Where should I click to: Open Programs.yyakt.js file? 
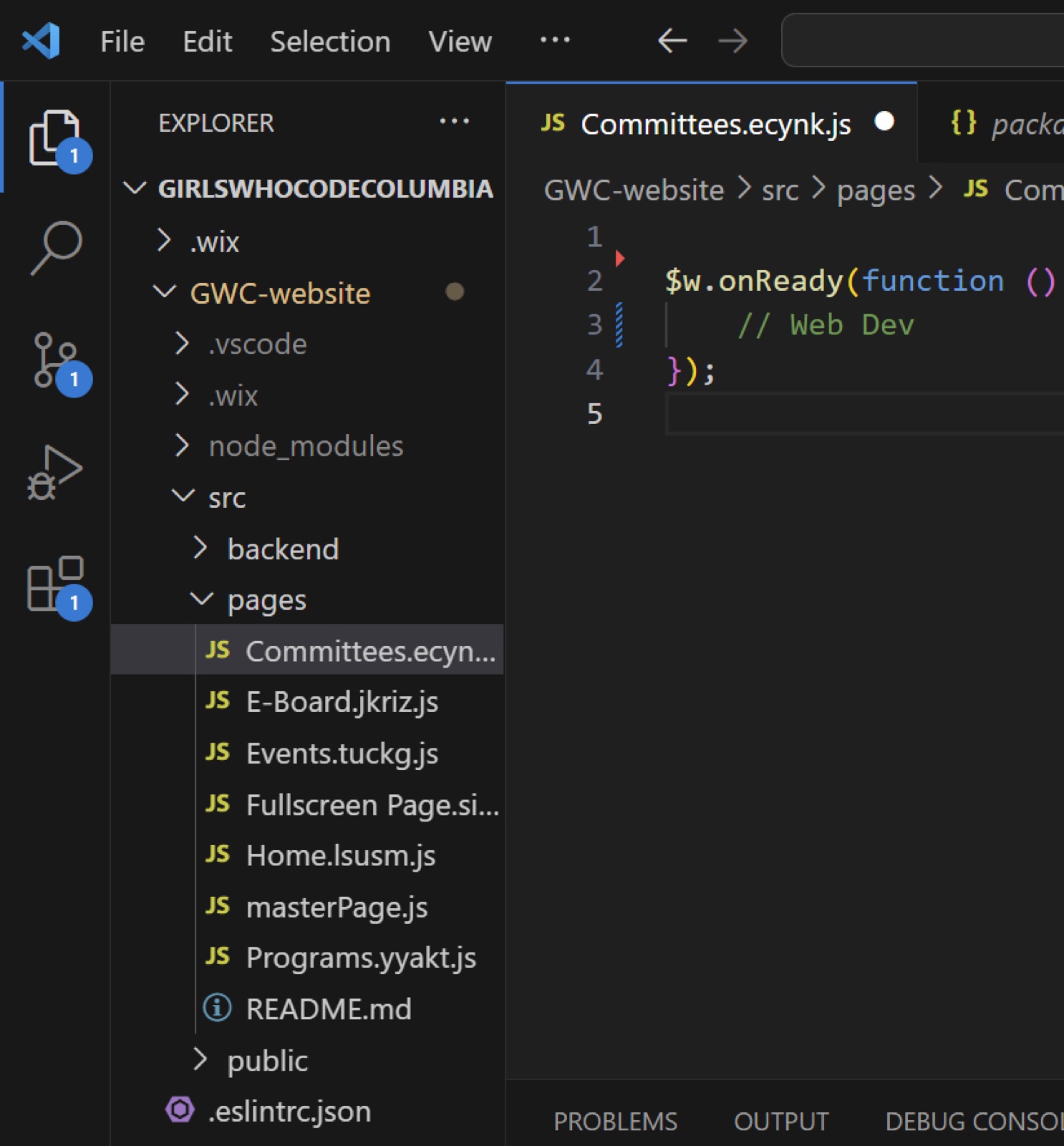[308, 958]
